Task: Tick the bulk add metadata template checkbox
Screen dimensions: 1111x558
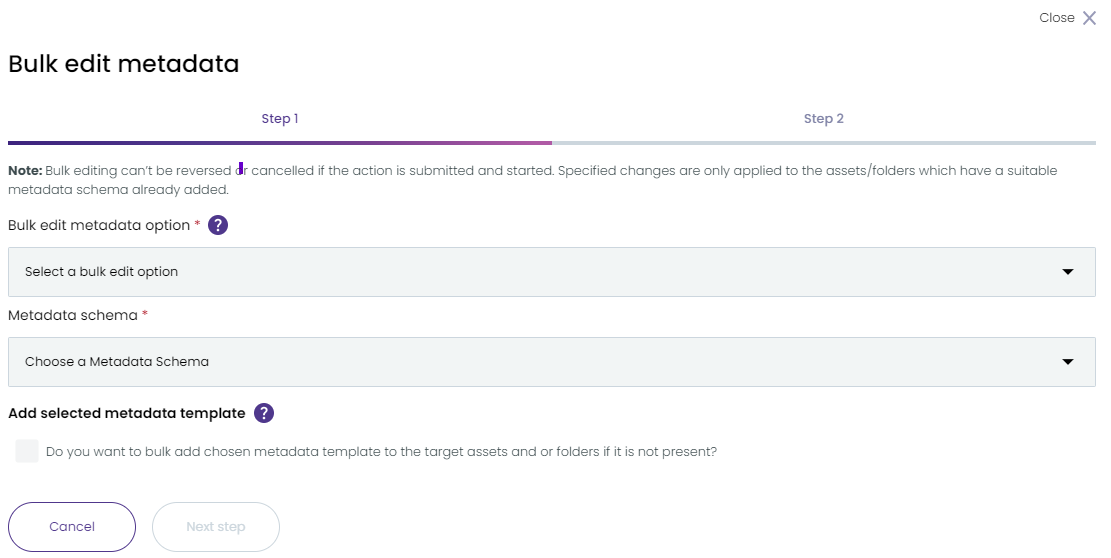Action: pos(27,451)
